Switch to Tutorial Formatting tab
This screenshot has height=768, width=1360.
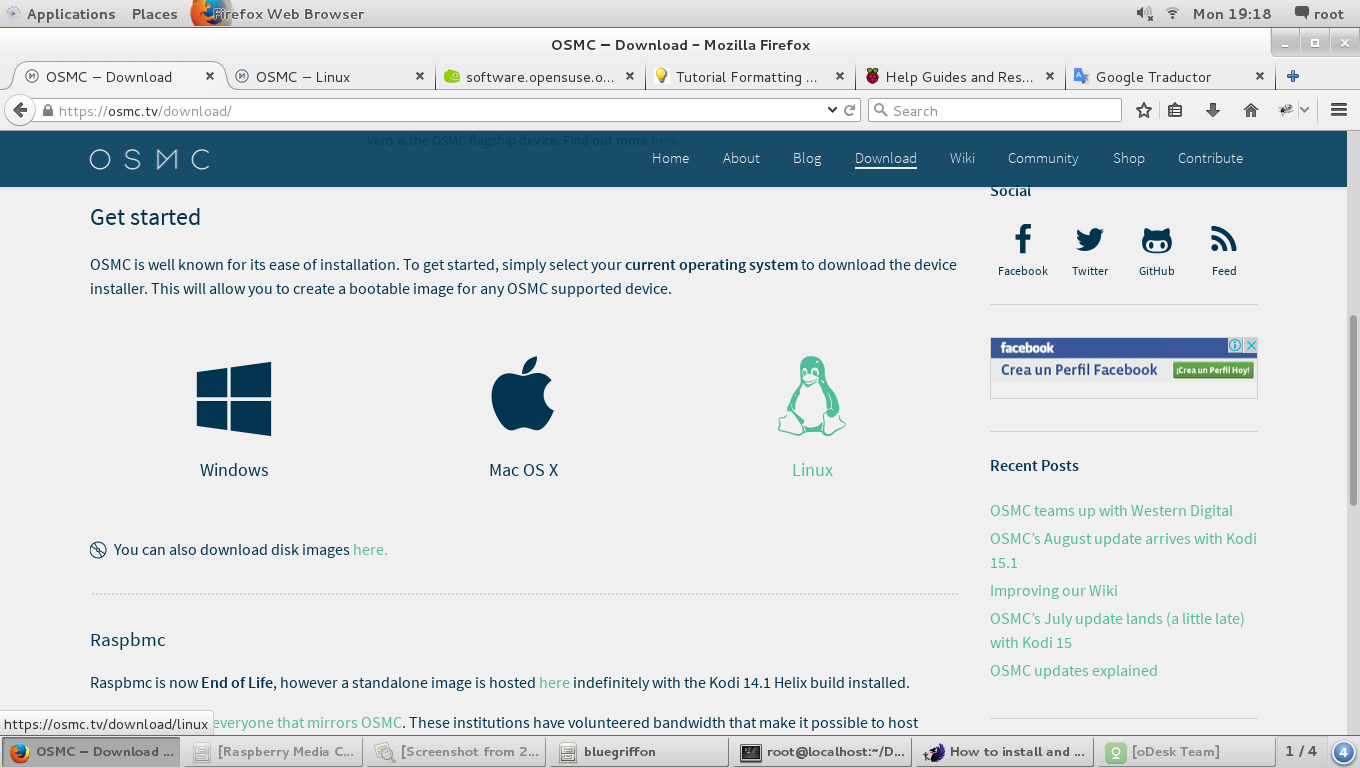(750, 76)
